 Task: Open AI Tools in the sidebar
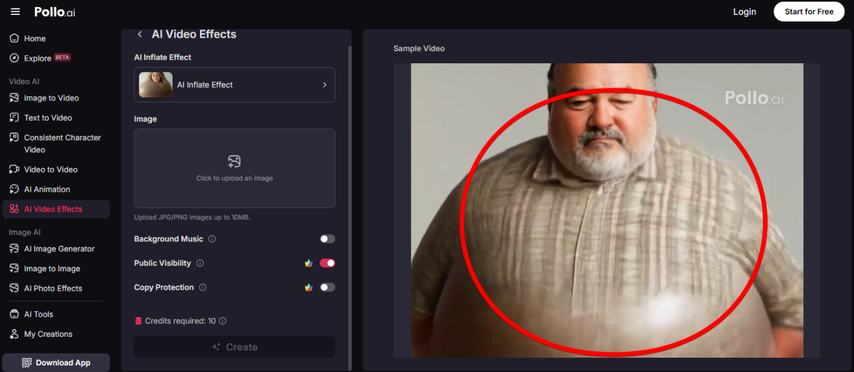click(56, 314)
